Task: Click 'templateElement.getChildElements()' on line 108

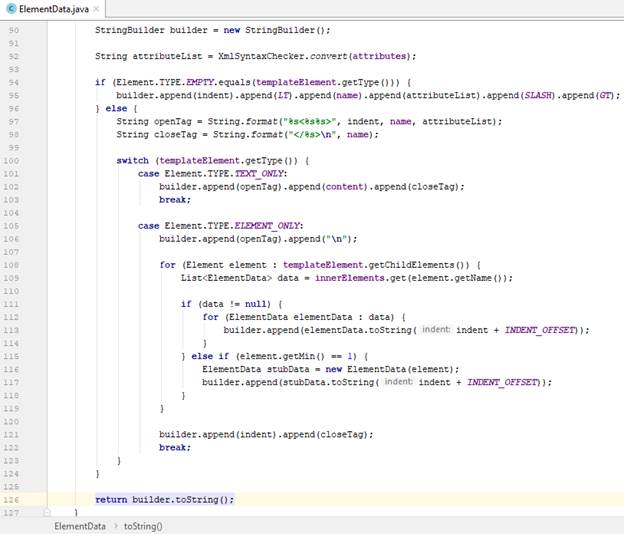Action: tap(376, 265)
